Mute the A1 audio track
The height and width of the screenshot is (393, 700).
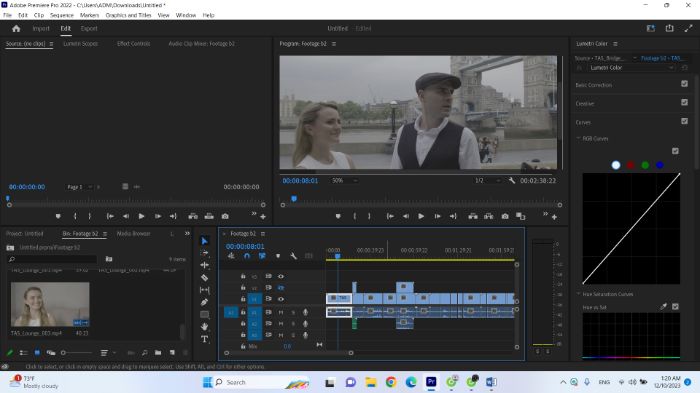click(281, 312)
